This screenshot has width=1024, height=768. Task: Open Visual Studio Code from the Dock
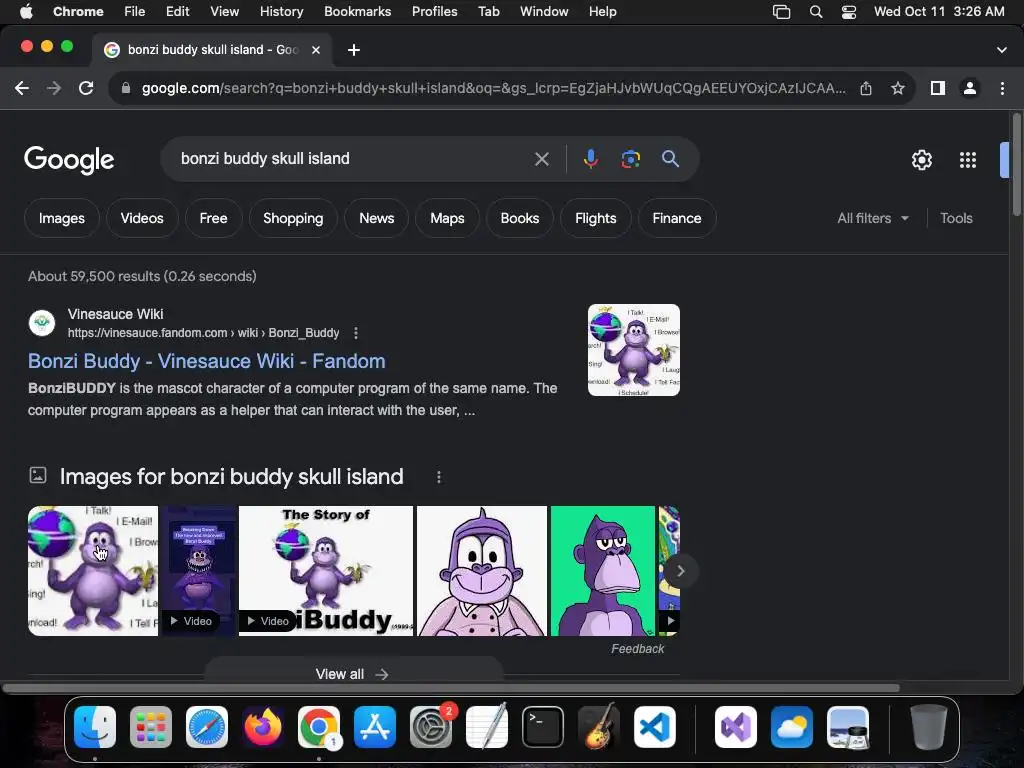654,727
